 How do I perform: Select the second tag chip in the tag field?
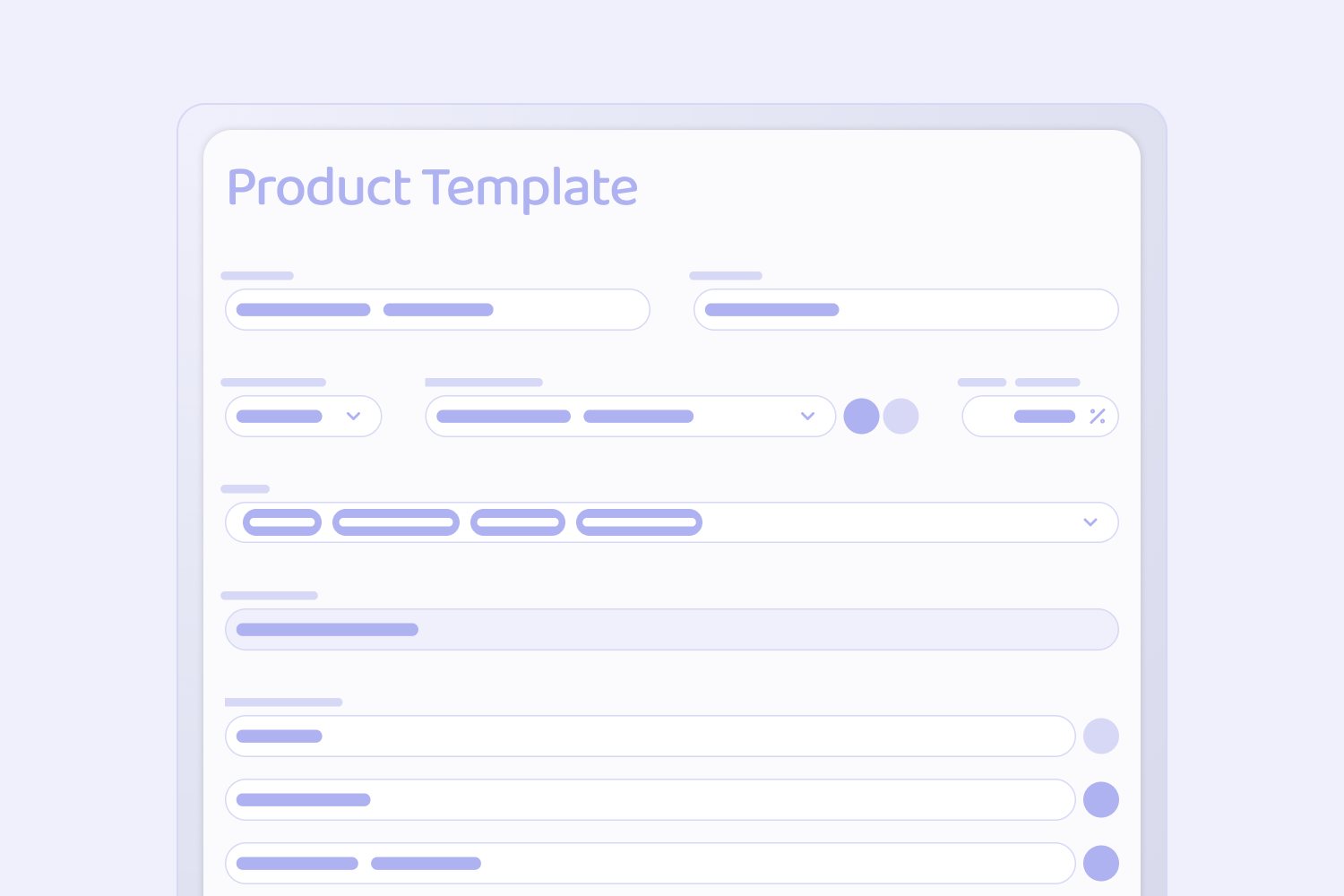395,522
